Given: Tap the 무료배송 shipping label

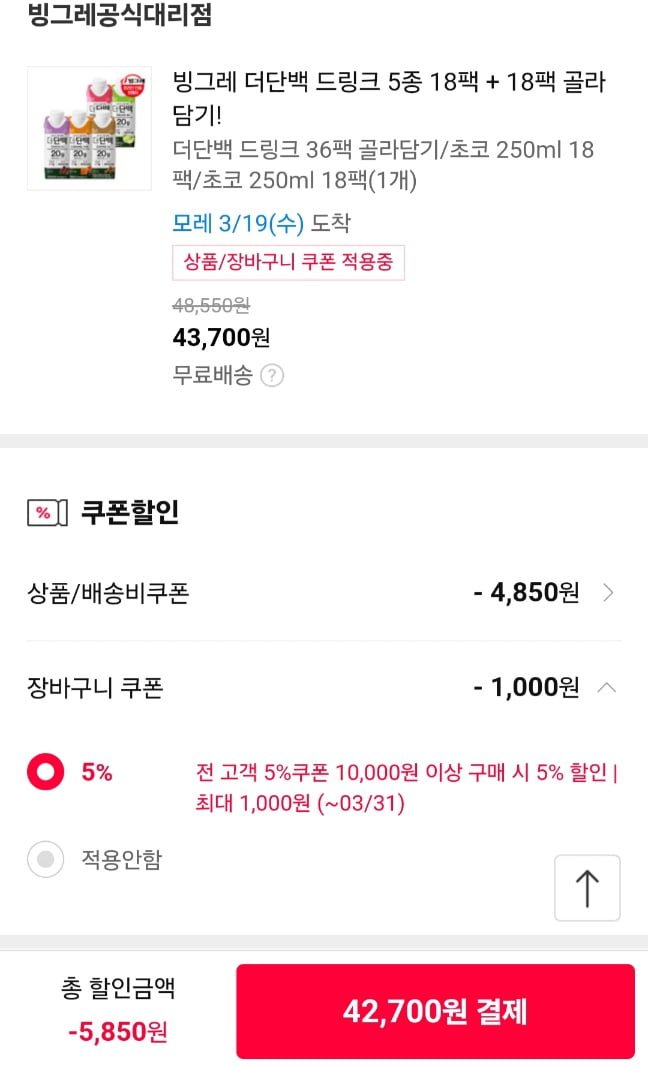Looking at the screenshot, I should click(x=212, y=376).
